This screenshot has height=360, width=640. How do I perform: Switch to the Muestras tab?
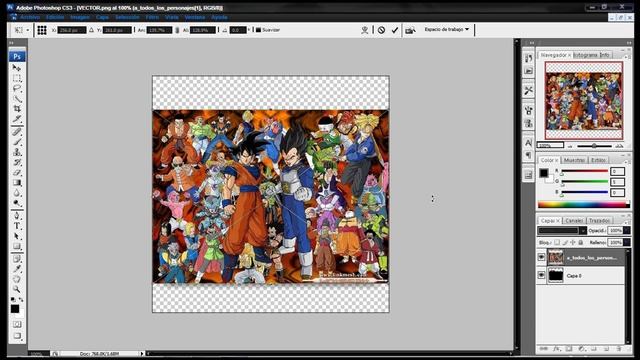574,160
